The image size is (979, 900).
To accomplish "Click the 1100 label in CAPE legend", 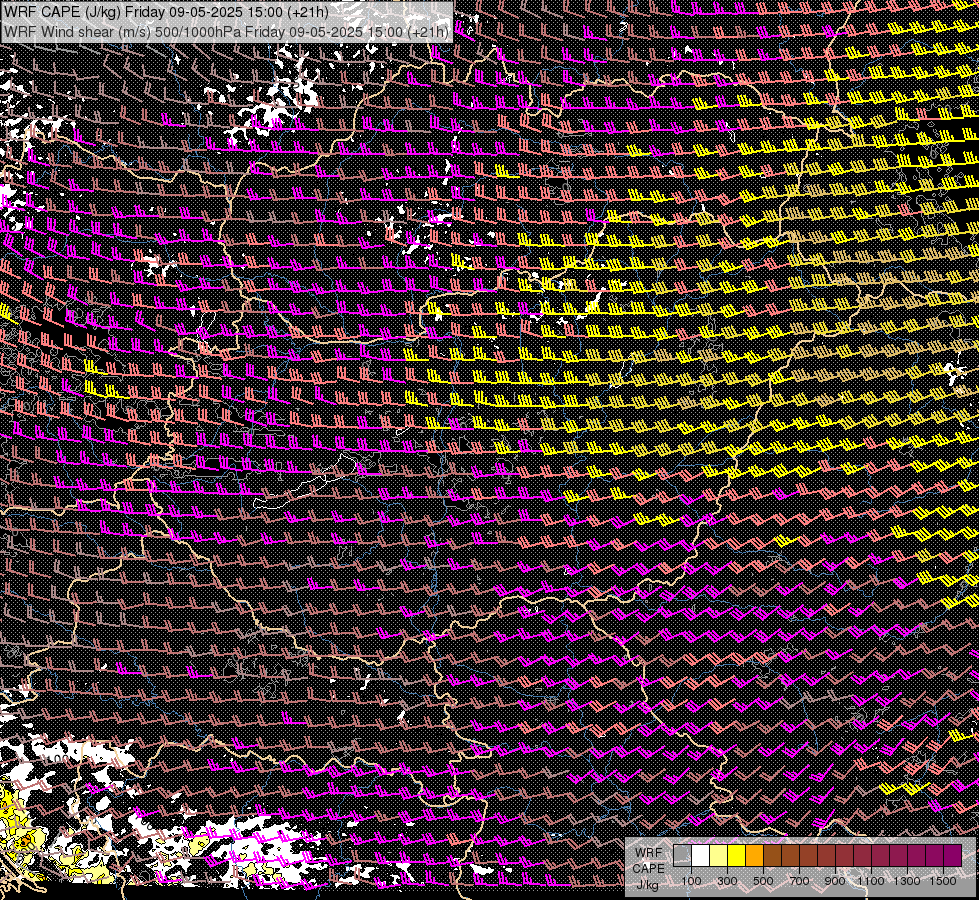I will [x=870, y=881].
